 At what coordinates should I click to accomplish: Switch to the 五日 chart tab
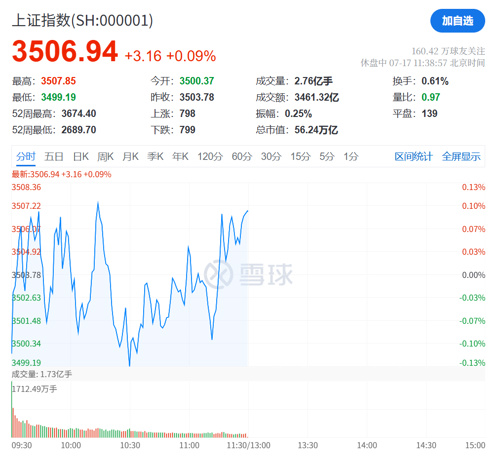[54, 156]
